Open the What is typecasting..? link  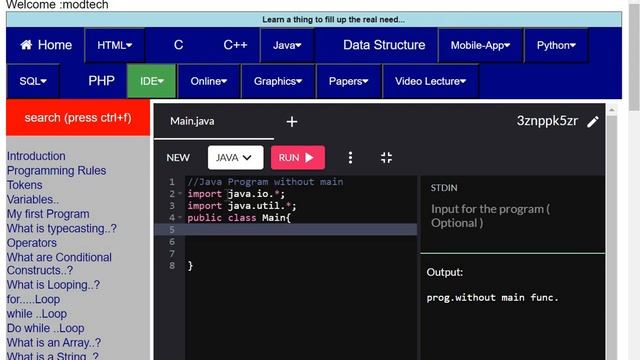click(x=62, y=229)
